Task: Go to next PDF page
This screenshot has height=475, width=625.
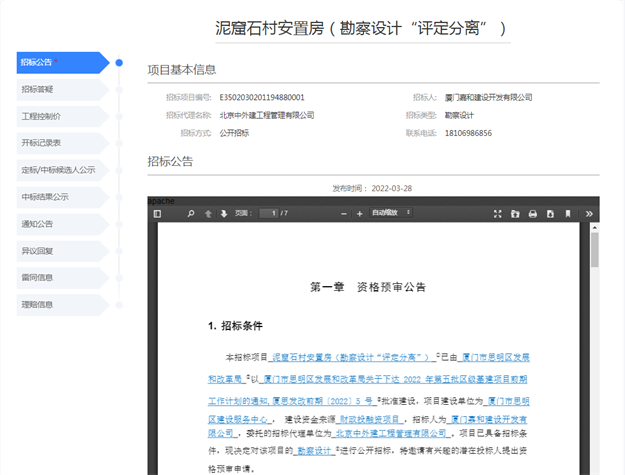Action: 224,214
